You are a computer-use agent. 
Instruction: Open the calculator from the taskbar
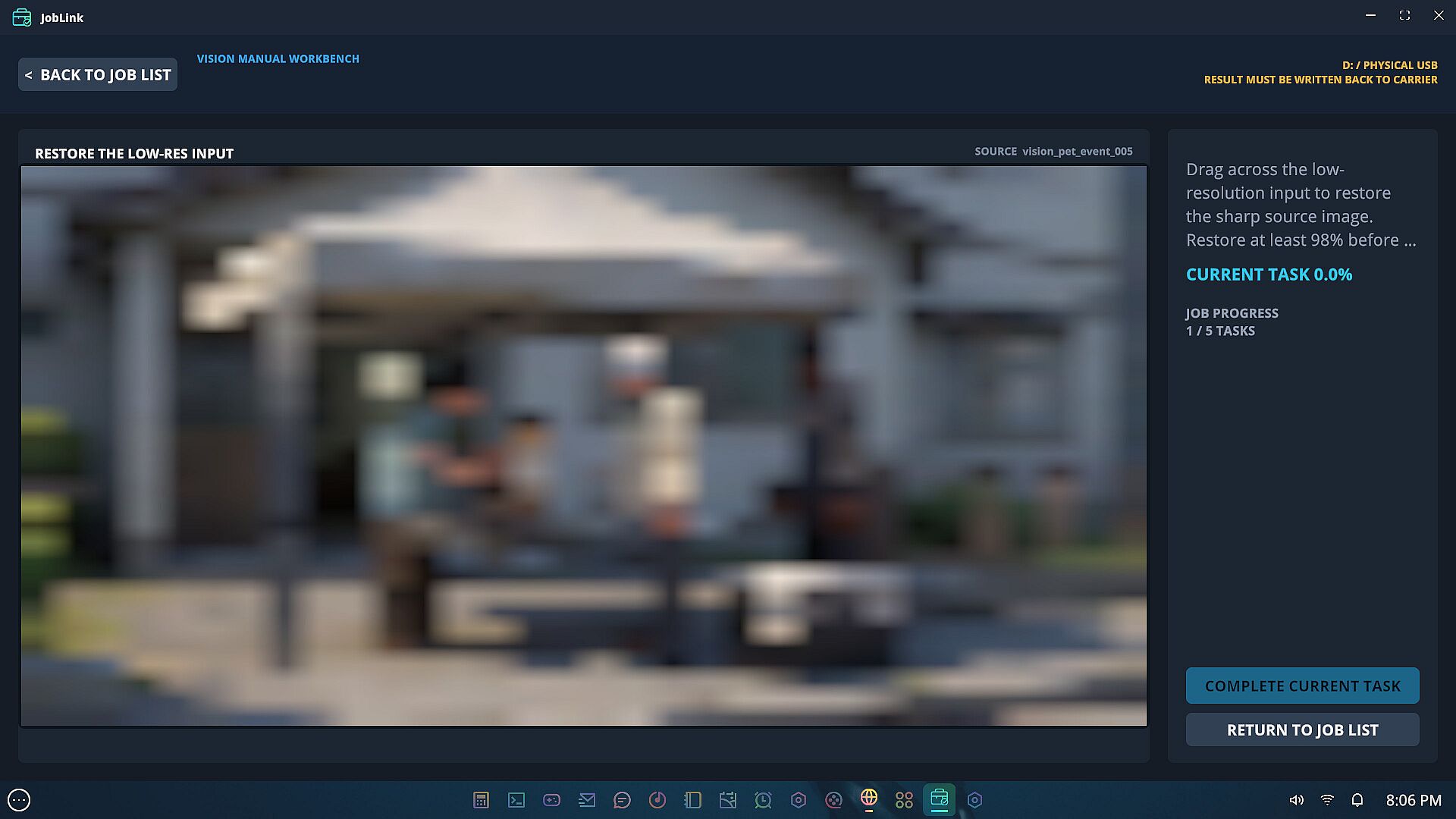pos(481,800)
